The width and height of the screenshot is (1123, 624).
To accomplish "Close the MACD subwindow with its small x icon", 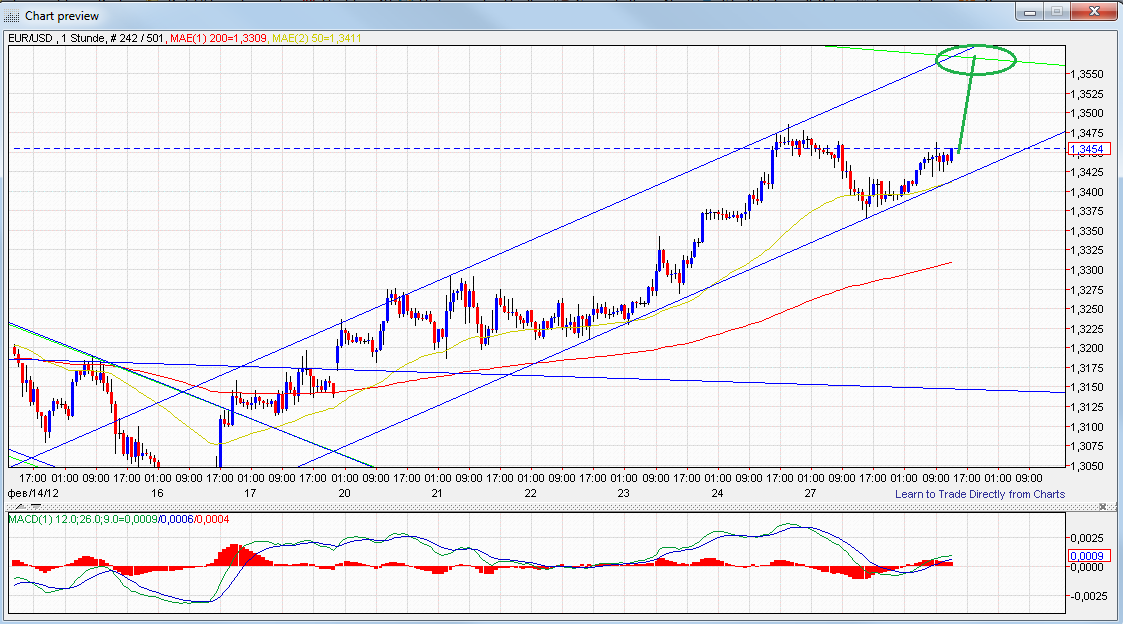I will (x=1103, y=506).
